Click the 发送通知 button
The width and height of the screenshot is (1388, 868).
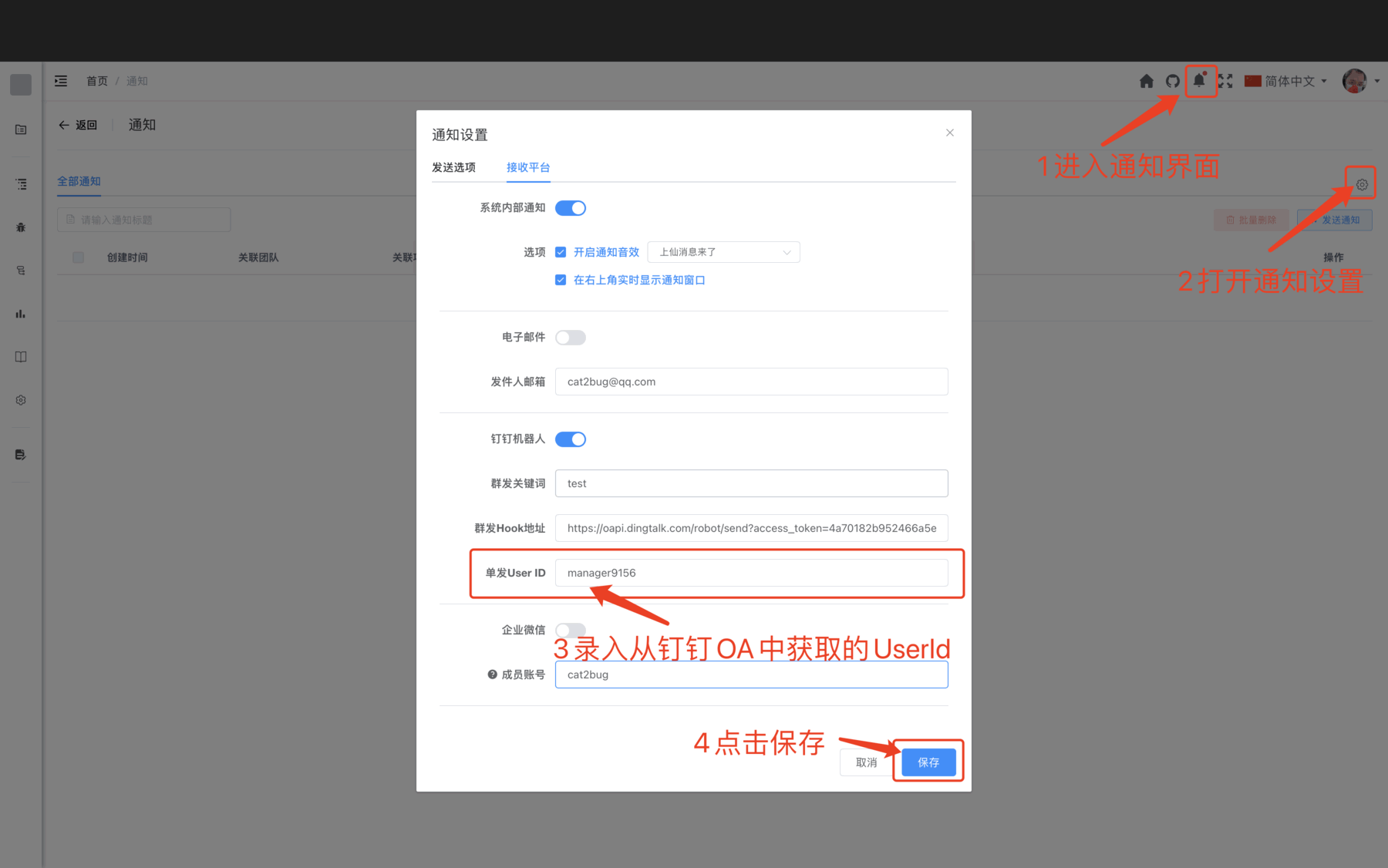pyautogui.click(x=1335, y=220)
